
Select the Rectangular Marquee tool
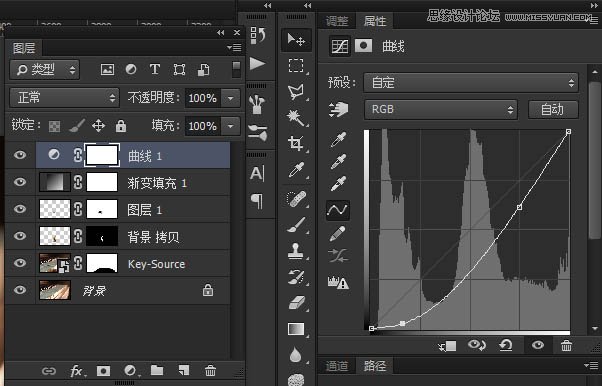click(x=296, y=66)
